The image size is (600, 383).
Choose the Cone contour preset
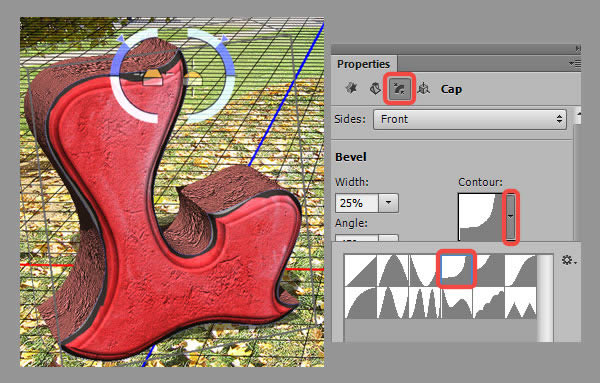[x=393, y=271]
